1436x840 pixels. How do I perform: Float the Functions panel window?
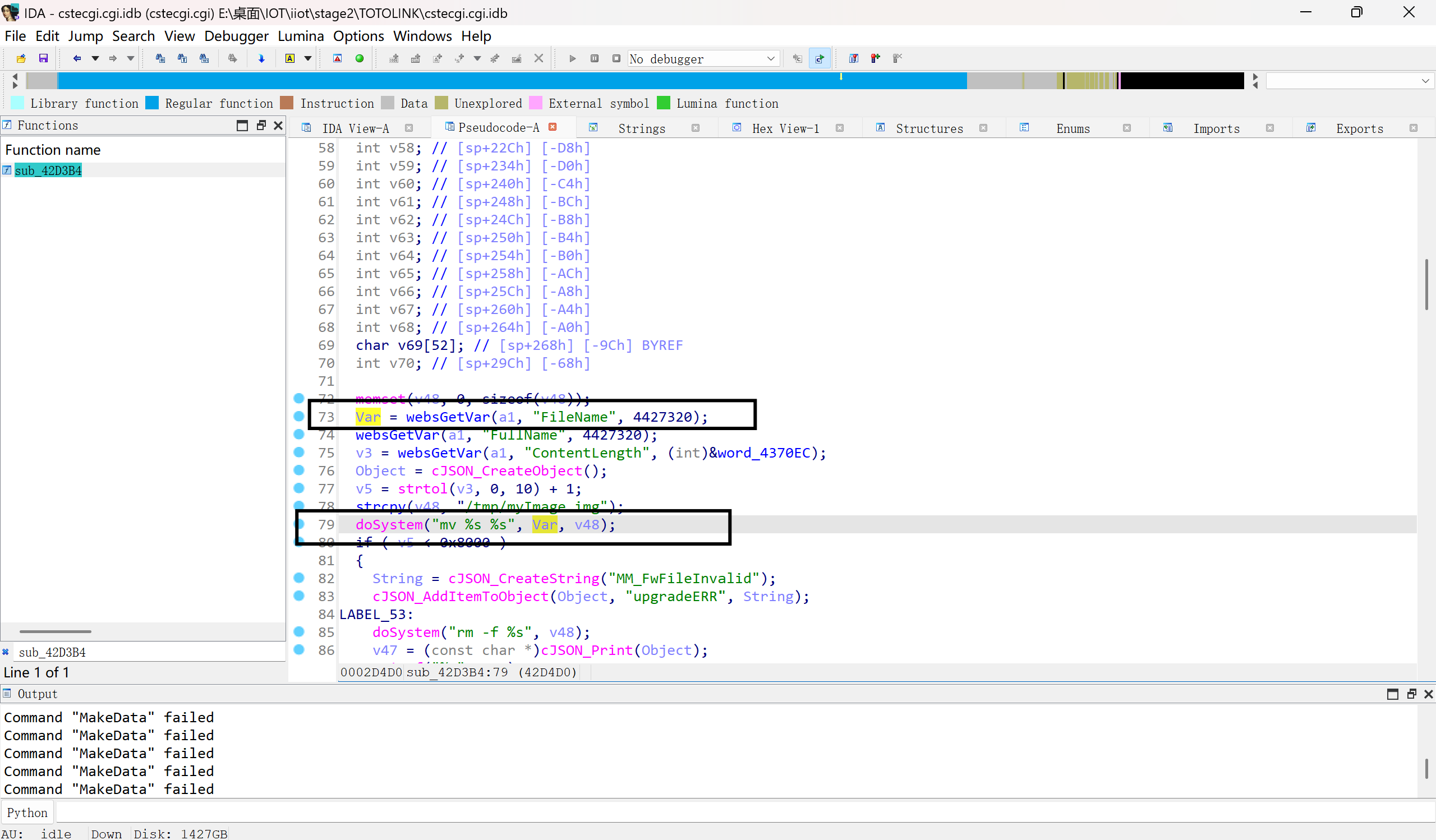(x=261, y=125)
